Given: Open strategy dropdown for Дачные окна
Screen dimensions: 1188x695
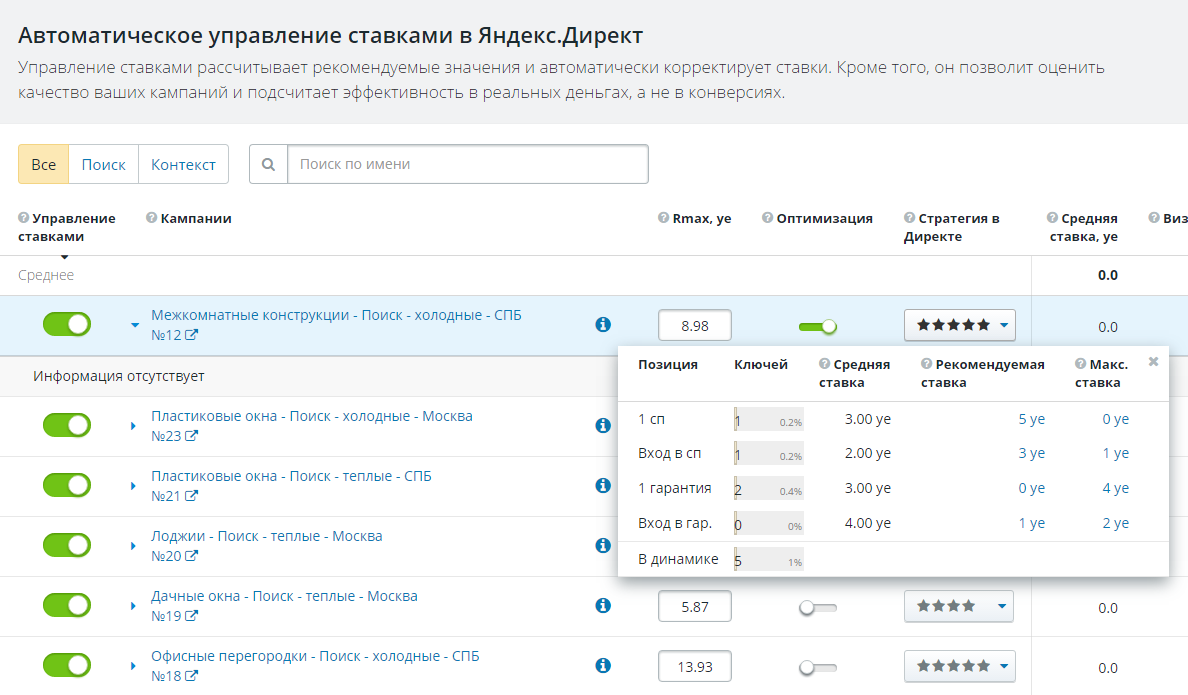Looking at the screenshot, I should click(x=959, y=606).
